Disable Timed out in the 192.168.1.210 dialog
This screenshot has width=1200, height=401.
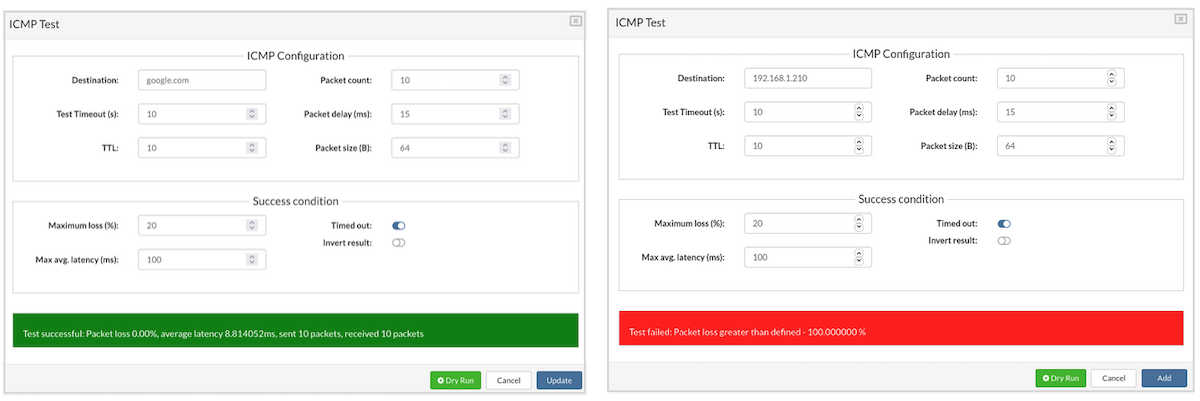point(1004,224)
